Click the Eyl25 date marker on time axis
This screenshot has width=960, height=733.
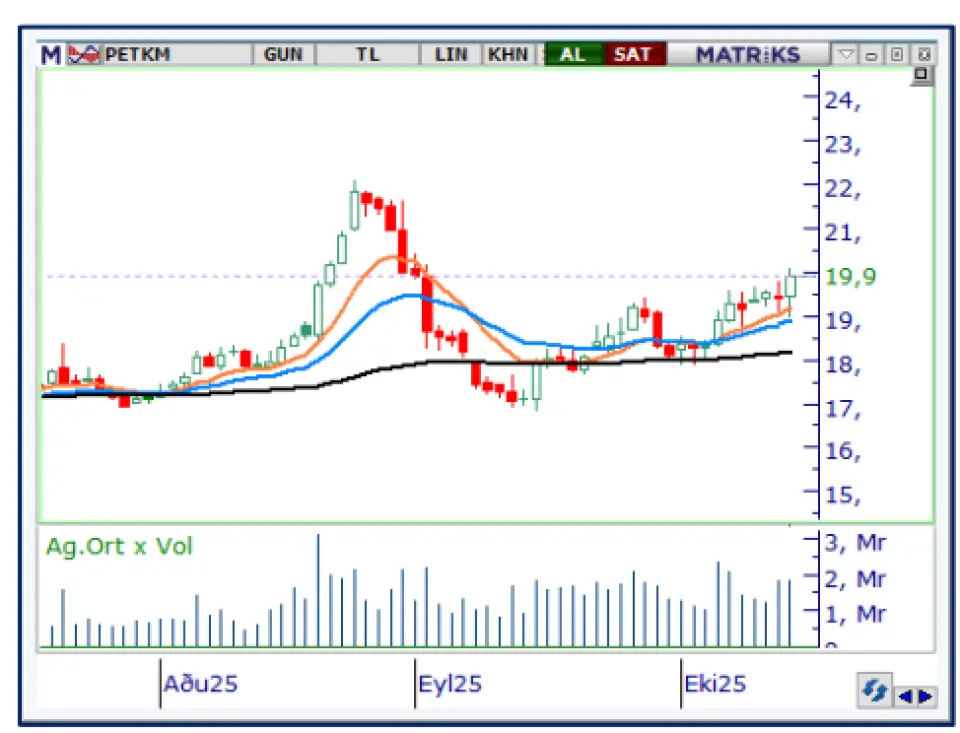450,684
